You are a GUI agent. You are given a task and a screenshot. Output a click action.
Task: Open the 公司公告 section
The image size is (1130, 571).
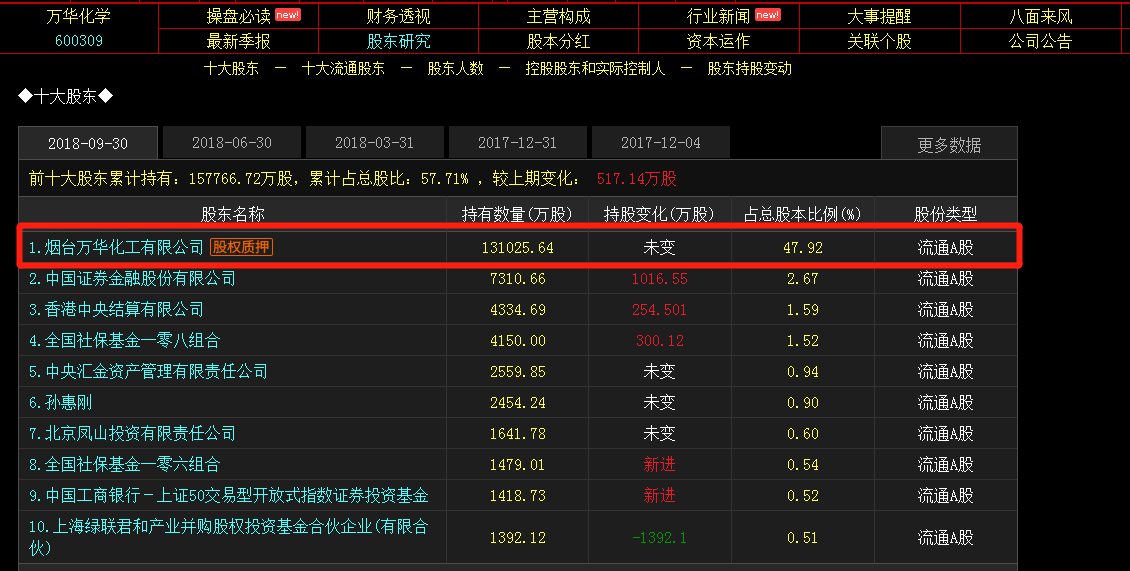pos(1041,41)
